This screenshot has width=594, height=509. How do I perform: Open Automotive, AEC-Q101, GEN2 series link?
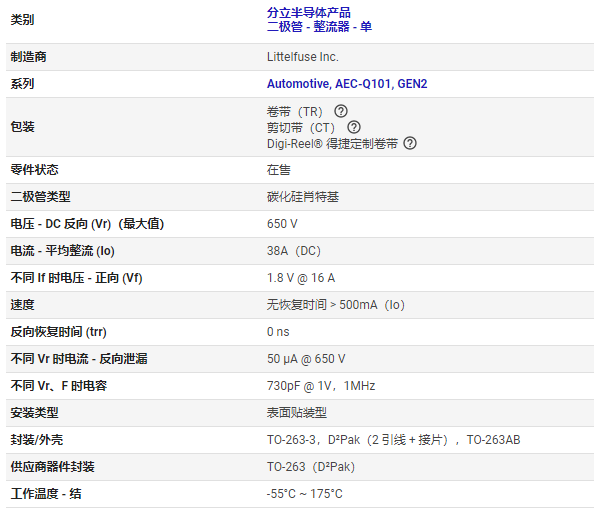click(347, 84)
